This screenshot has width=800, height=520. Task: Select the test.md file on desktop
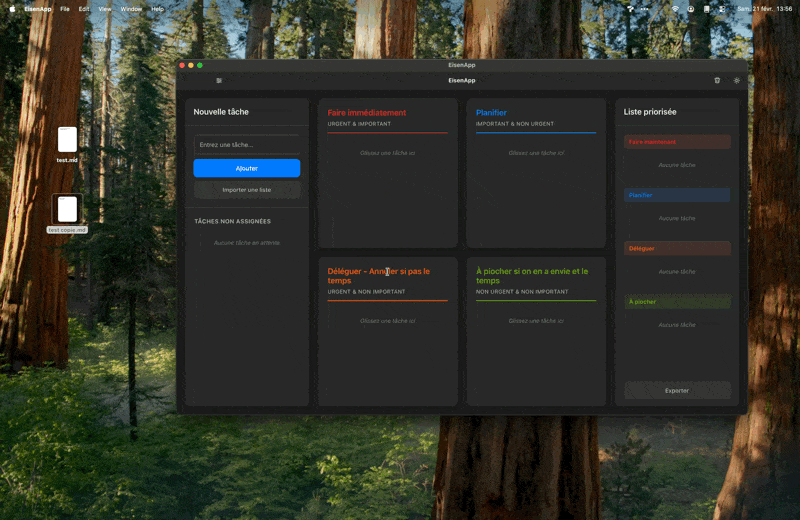(67, 144)
